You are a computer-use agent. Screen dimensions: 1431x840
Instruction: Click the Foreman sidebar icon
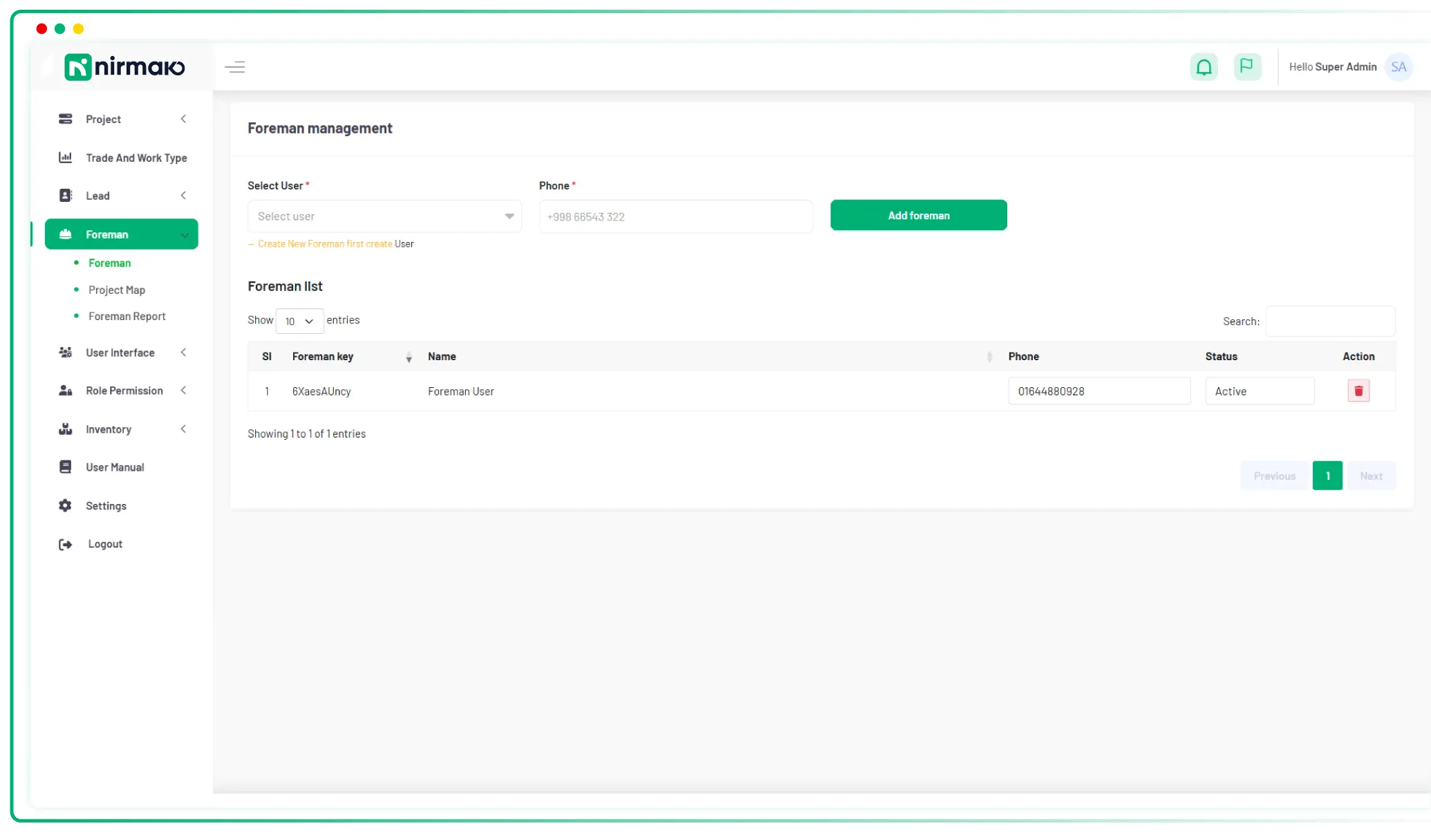(x=65, y=233)
